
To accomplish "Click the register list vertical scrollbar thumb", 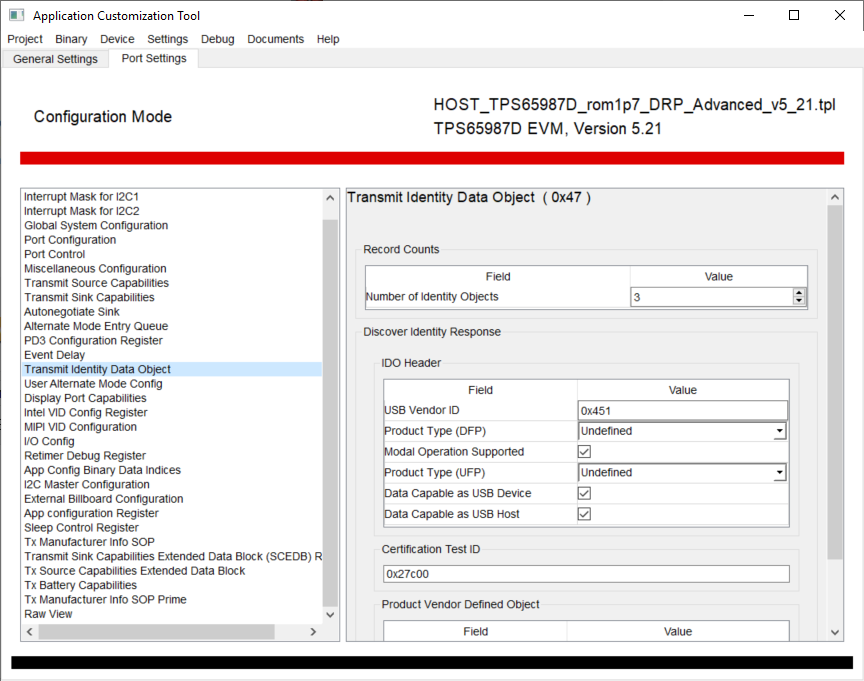I will (330, 412).
